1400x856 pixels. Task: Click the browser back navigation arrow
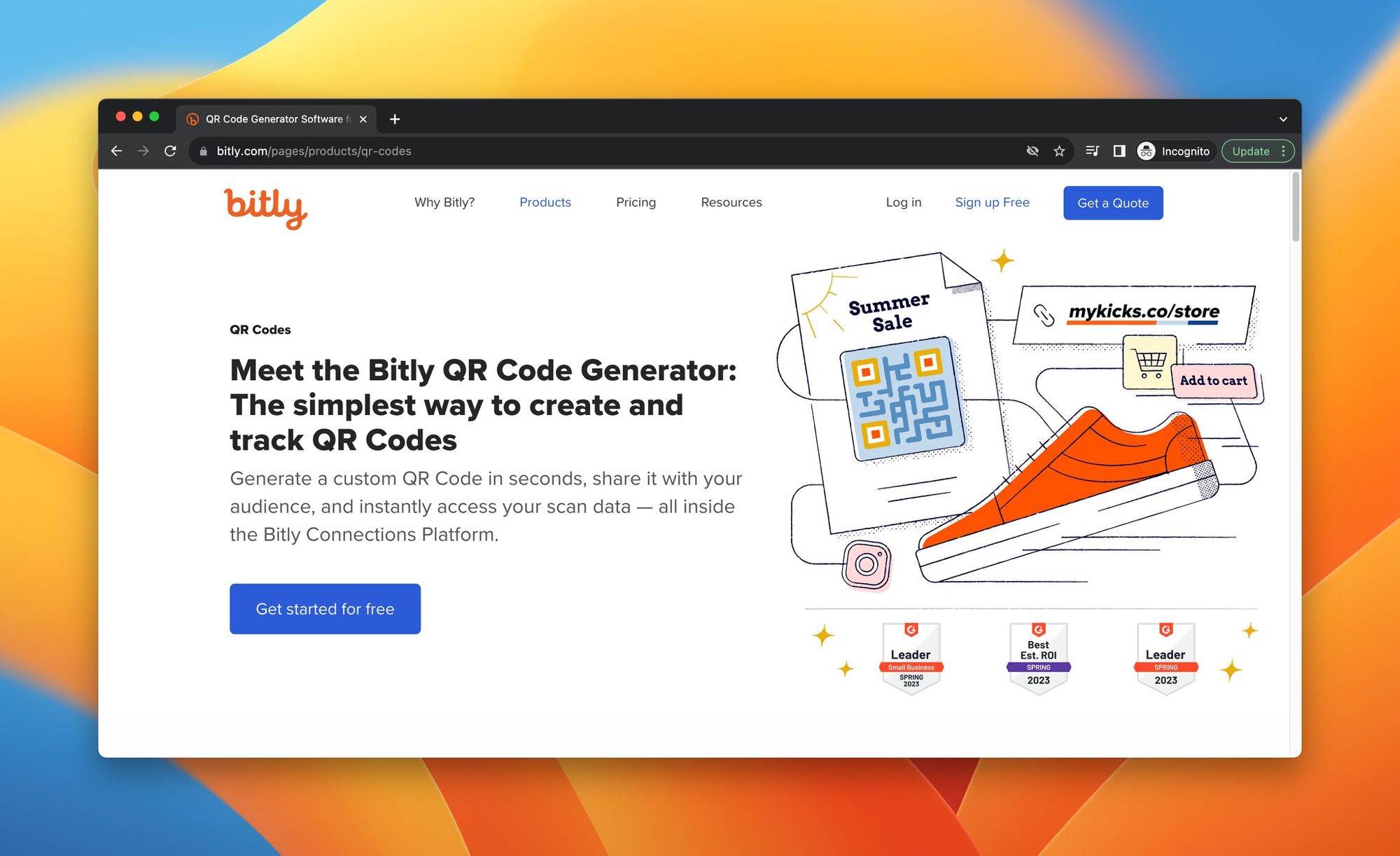point(117,151)
